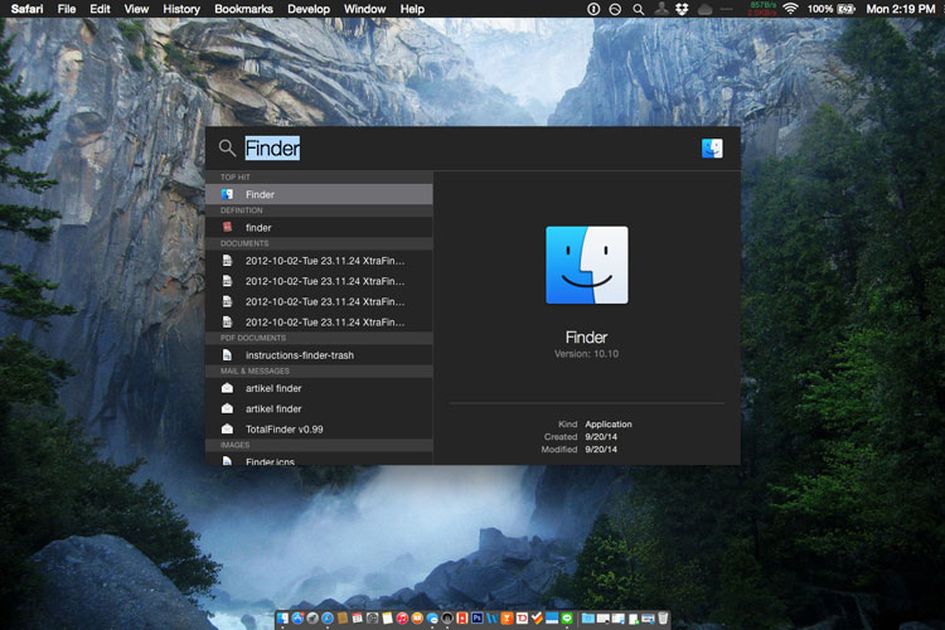Open the Dropbox menu bar icon
Image resolution: width=945 pixels, height=630 pixels.
click(x=682, y=9)
